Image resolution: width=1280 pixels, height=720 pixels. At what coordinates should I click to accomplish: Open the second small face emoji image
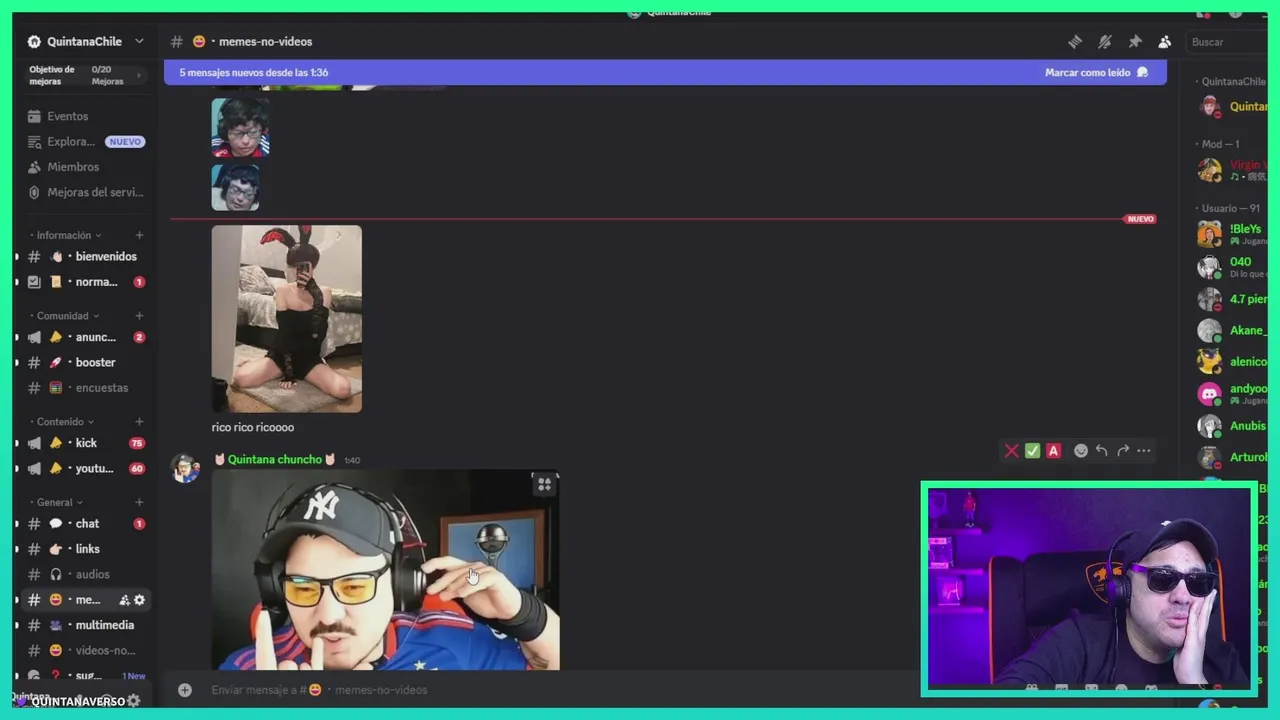(x=236, y=186)
